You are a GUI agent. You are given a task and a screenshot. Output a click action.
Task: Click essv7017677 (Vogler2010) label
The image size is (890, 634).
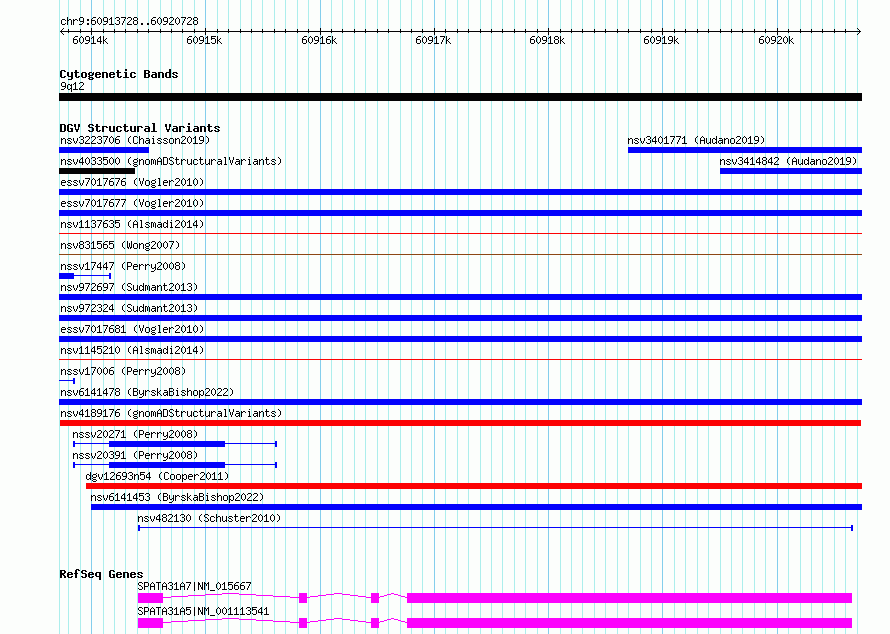point(132,203)
